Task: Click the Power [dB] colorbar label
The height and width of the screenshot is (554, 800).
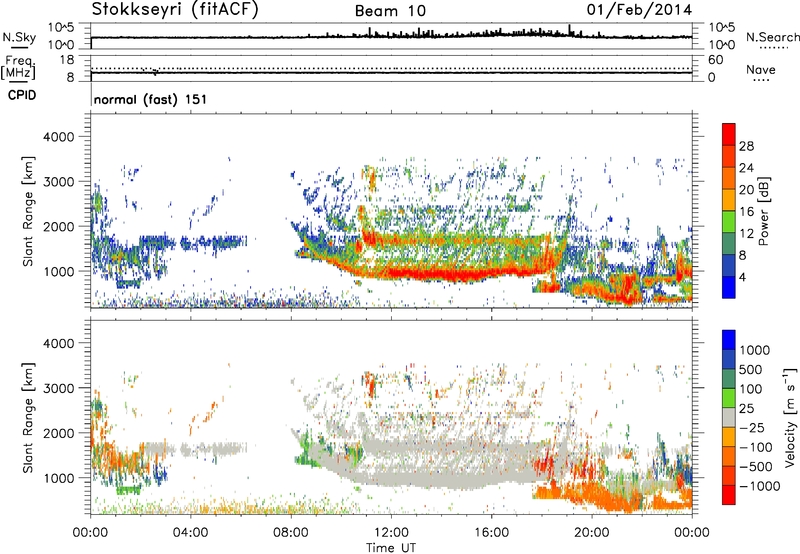Action: 763,211
